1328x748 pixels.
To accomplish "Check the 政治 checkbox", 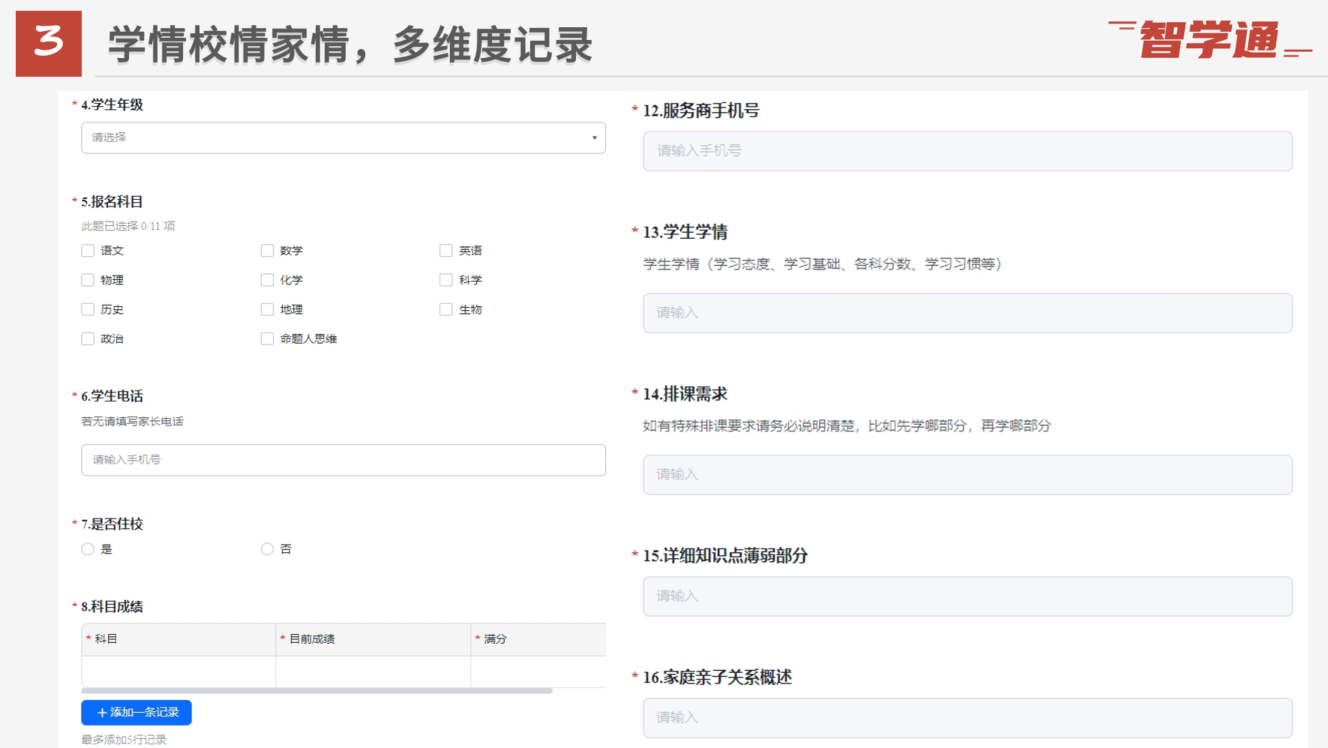I will (88, 339).
